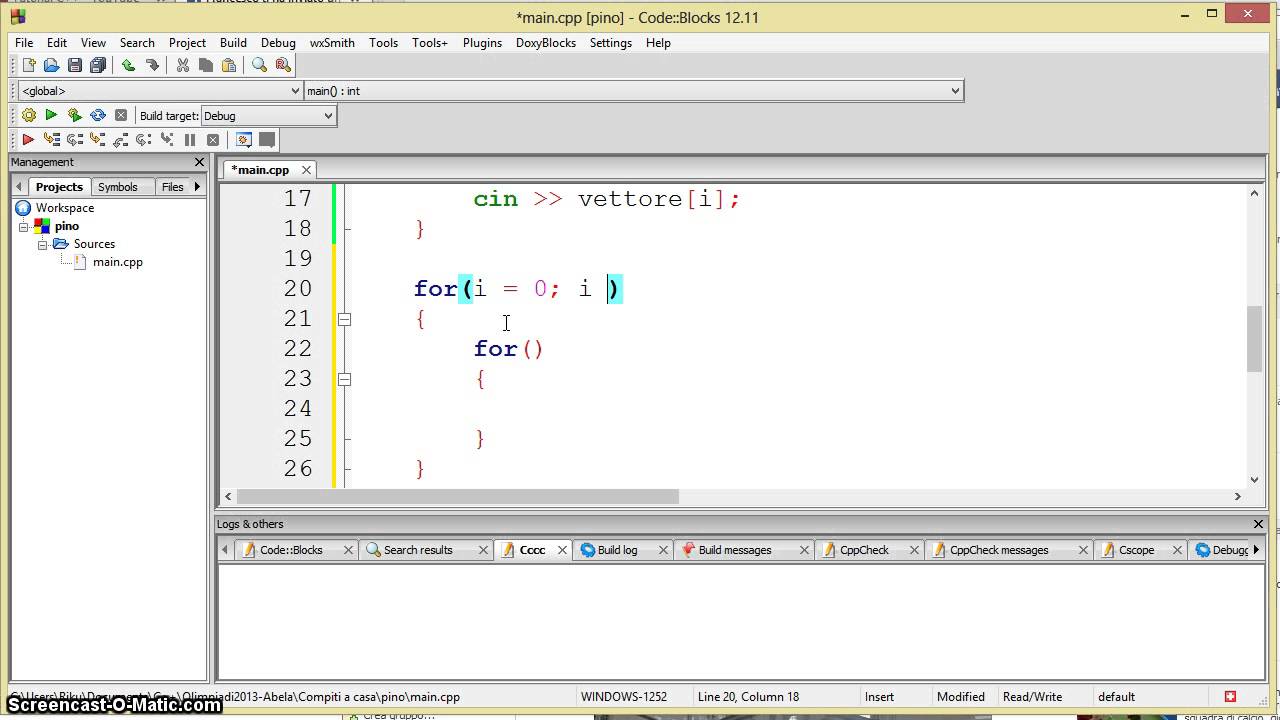Switch to the Files tab in Management
Screen dimensions: 1280x720
tap(173, 187)
